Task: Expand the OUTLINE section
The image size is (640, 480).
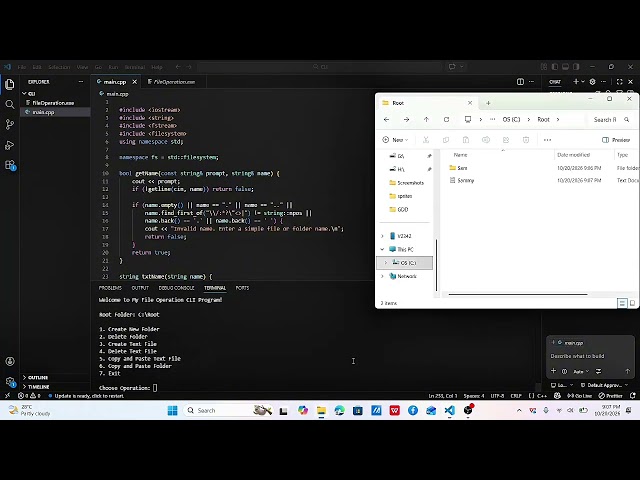Action: point(36,378)
